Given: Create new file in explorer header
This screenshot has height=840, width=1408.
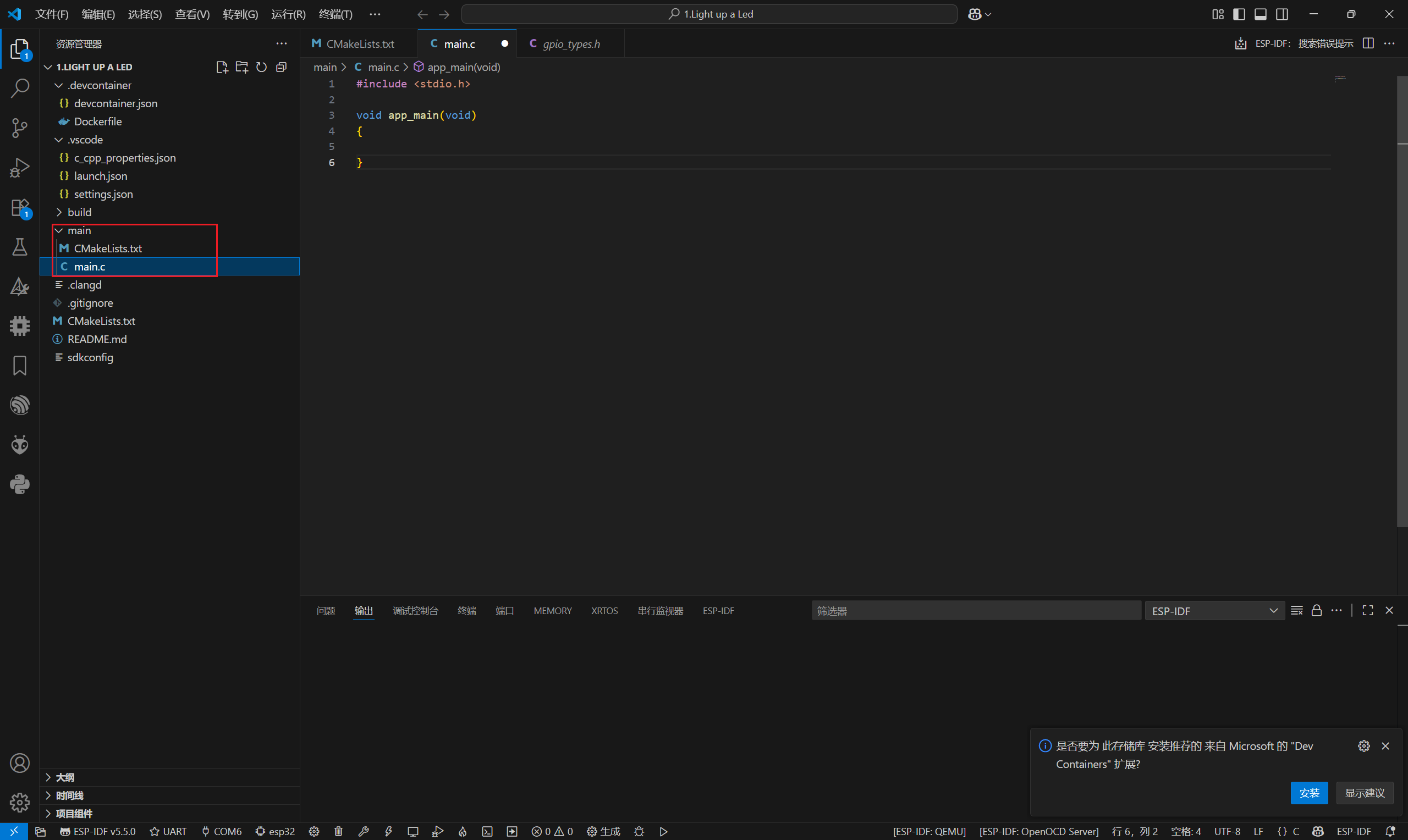Looking at the screenshot, I should [x=221, y=67].
